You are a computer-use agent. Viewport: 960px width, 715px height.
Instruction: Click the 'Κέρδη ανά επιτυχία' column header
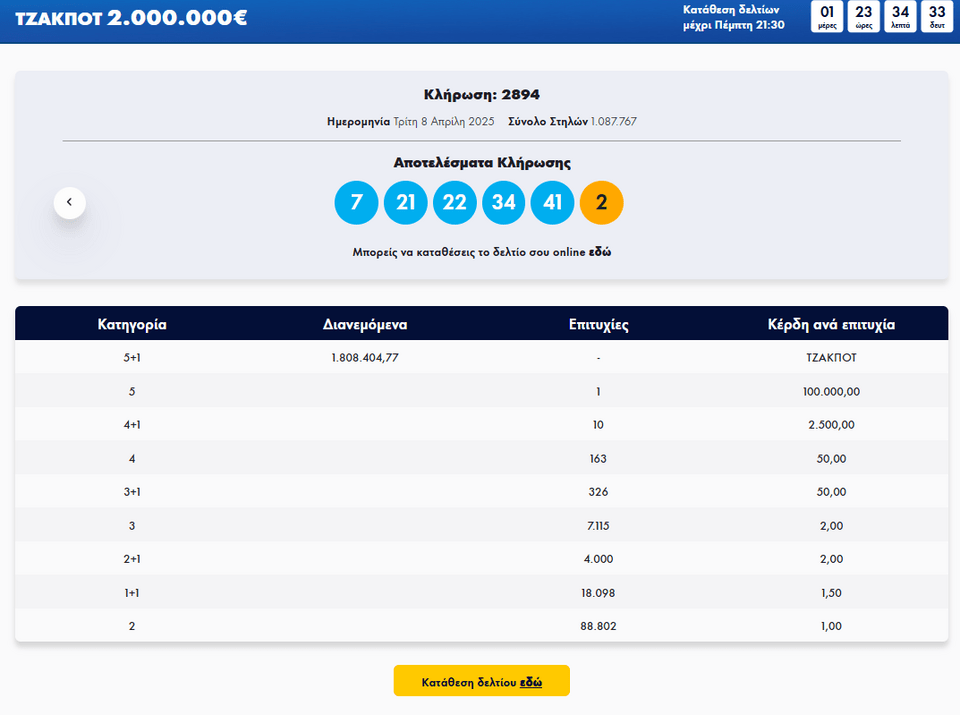(830, 324)
